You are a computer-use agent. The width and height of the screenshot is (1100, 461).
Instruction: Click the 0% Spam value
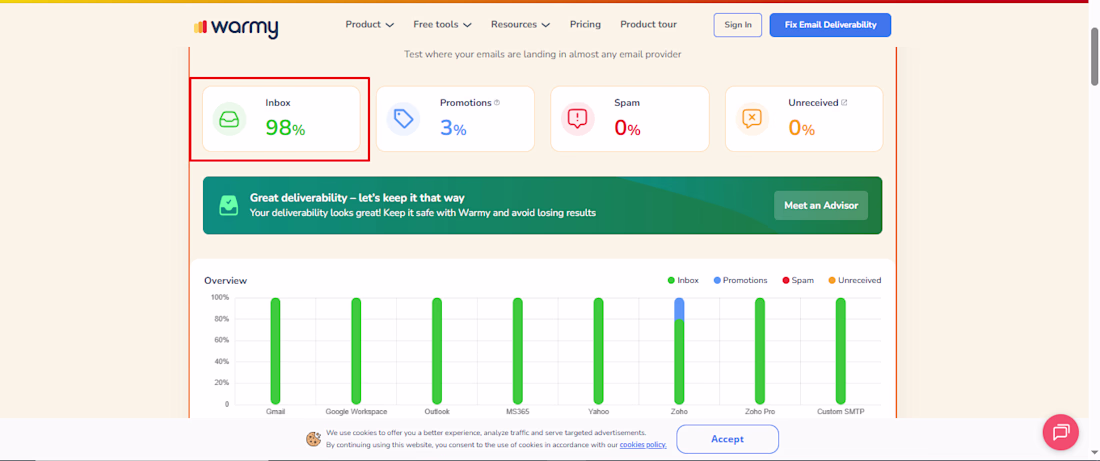coord(627,128)
